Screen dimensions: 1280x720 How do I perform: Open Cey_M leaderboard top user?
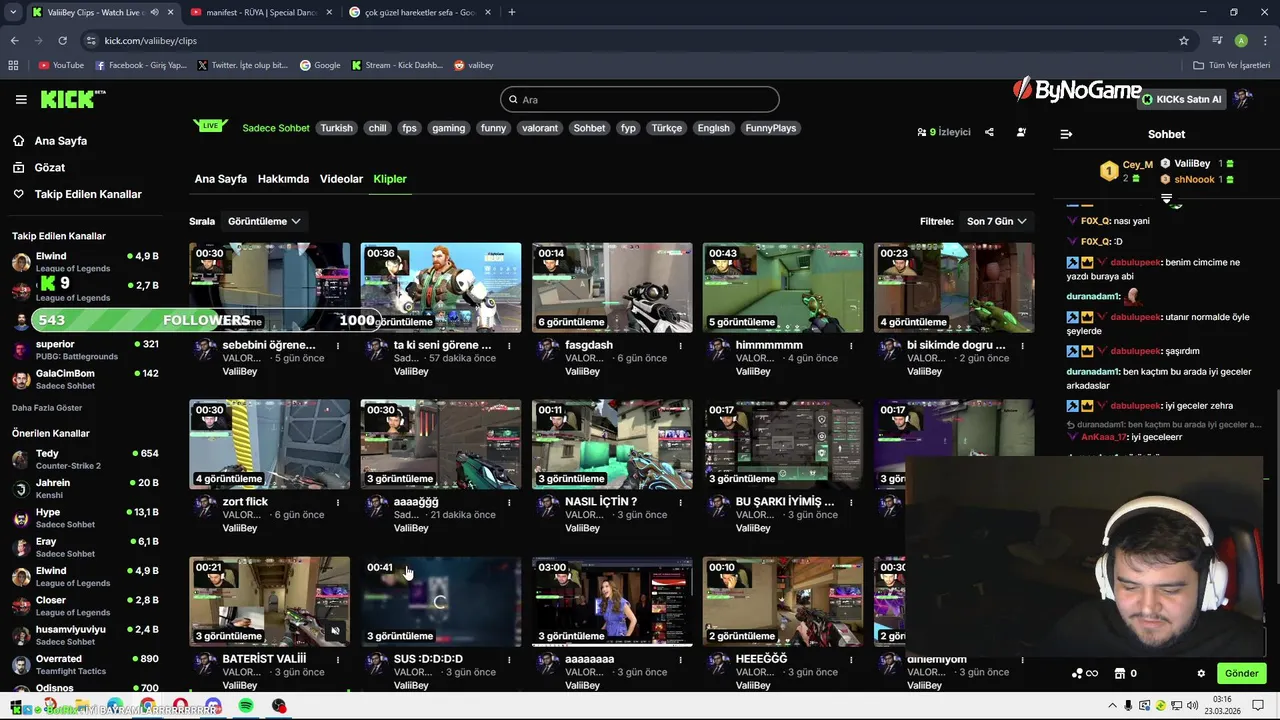1137,164
